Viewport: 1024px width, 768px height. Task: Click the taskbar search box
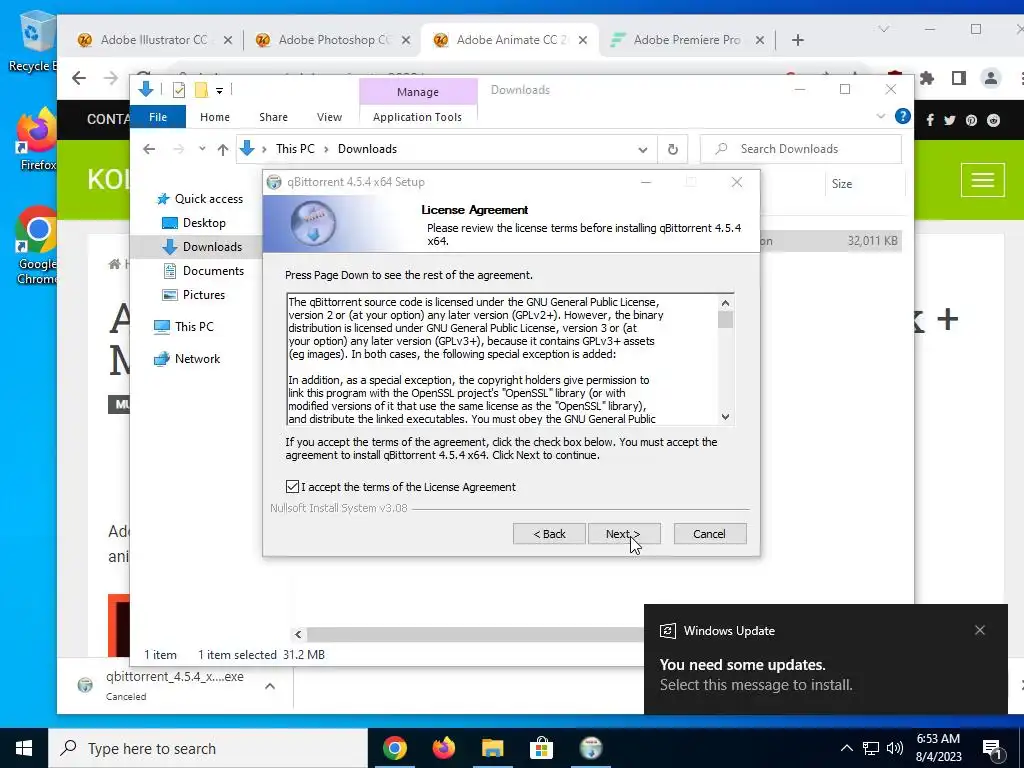208,748
